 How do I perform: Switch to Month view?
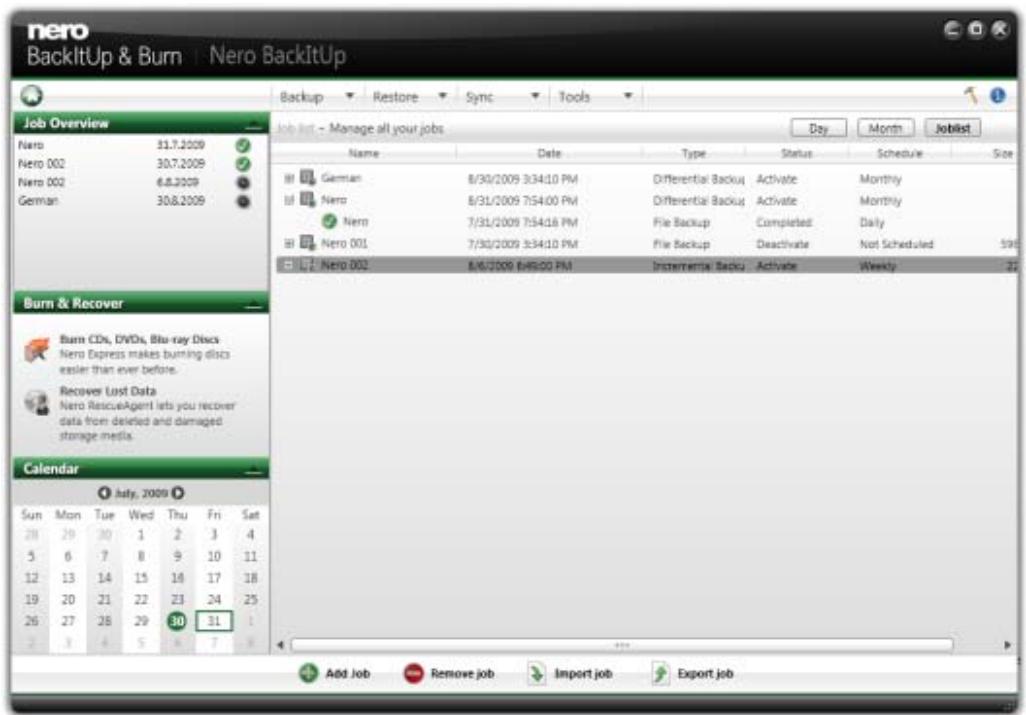(885, 128)
